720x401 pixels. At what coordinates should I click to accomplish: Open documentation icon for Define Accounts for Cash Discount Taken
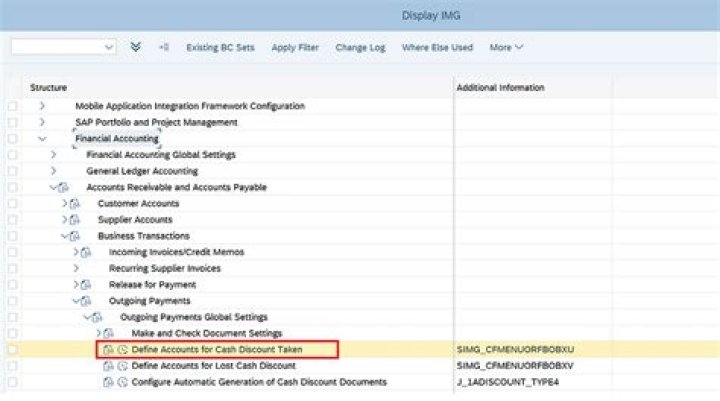[108, 350]
